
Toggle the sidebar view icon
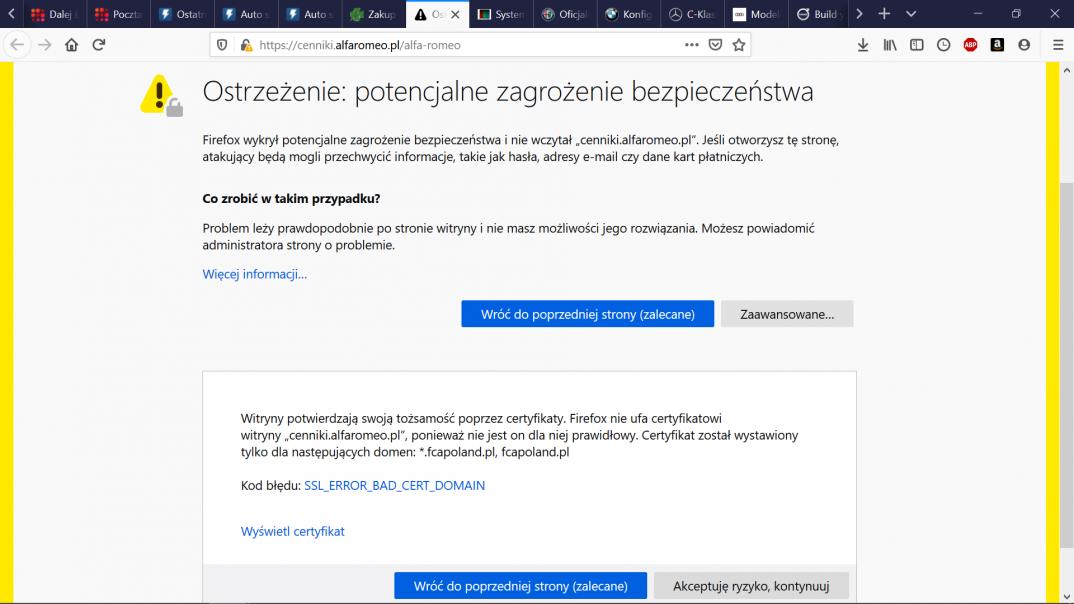[916, 45]
